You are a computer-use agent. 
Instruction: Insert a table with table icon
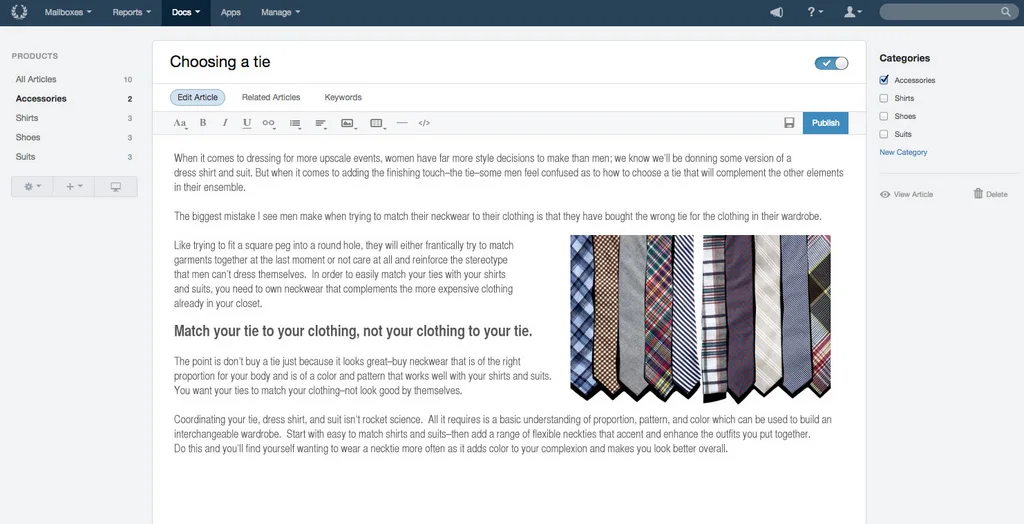tap(377, 123)
